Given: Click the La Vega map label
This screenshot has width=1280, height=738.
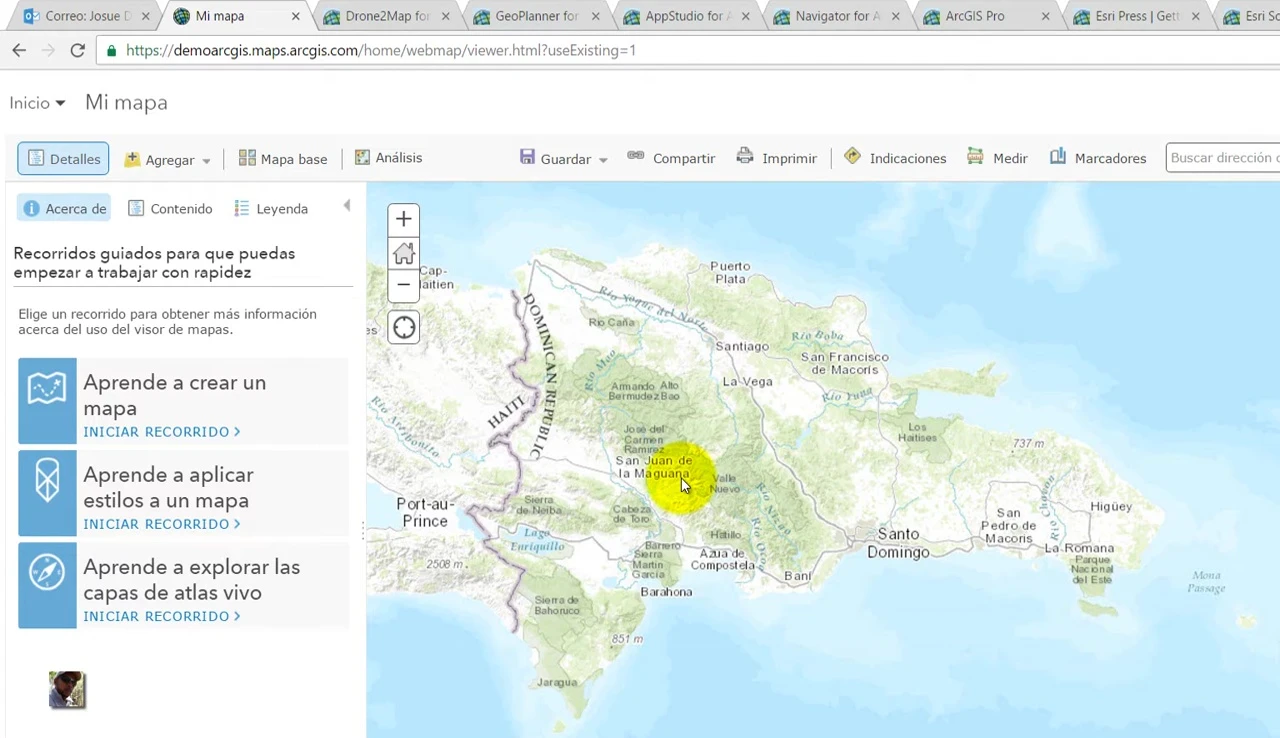Looking at the screenshot, I should pyautogui.click(x=747, y=381).
